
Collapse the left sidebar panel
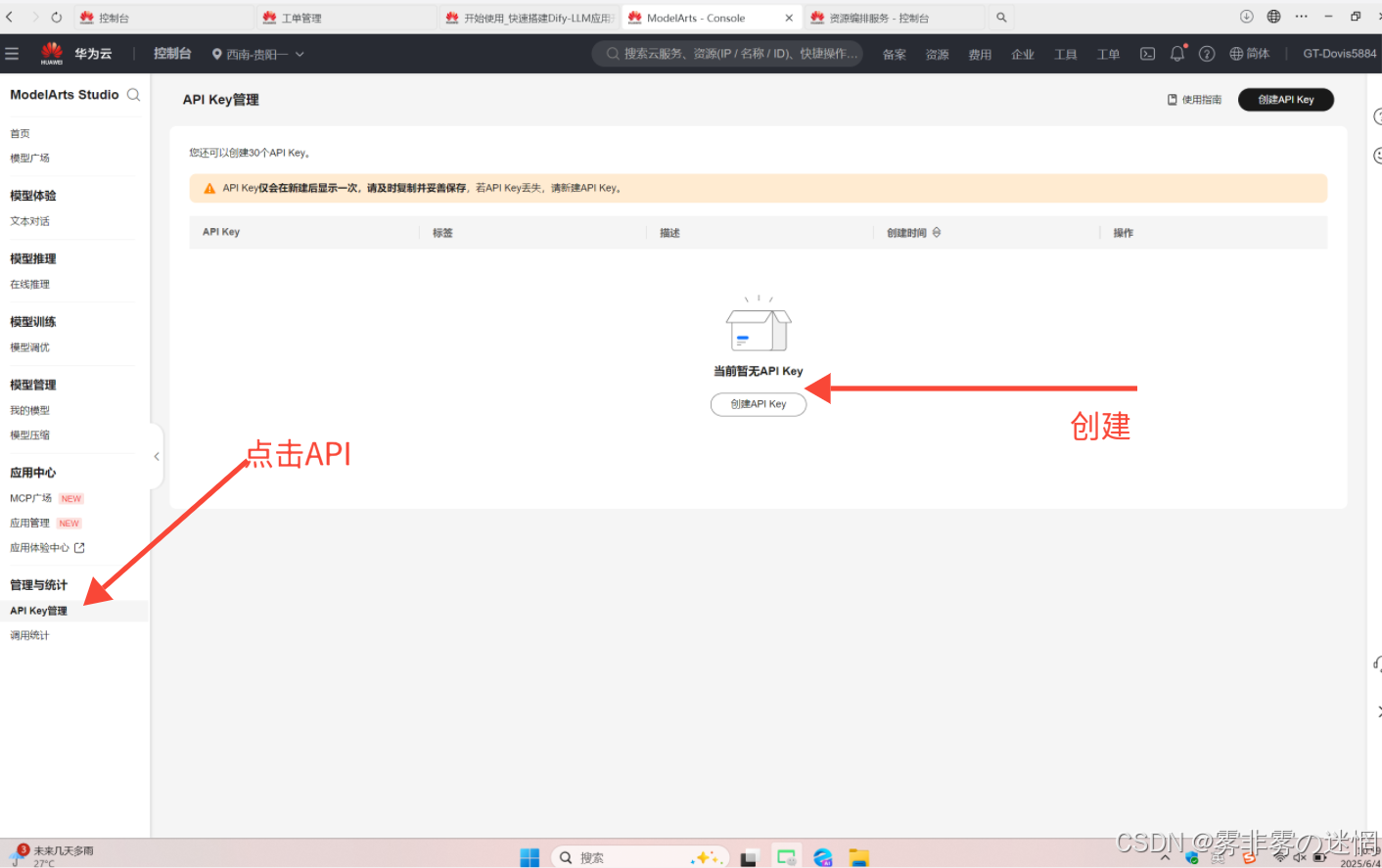point(157,456)
